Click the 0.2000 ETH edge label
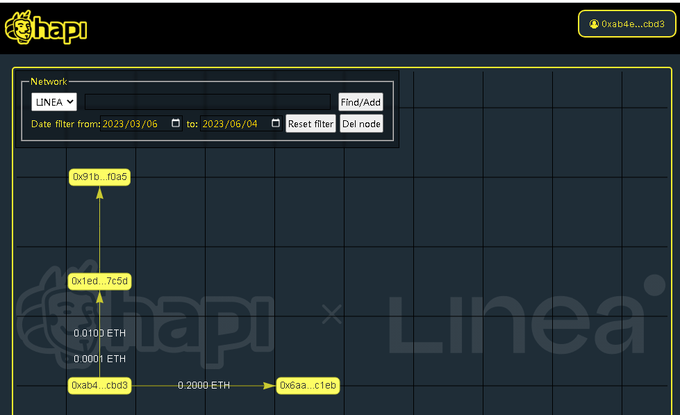Screen dimensions: 680x415 [204, 385]
